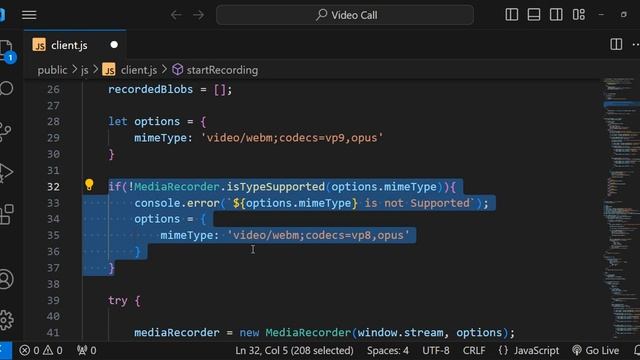
Task: Change line endings via 'CRLF'
Action: click(x=474, y=350)
